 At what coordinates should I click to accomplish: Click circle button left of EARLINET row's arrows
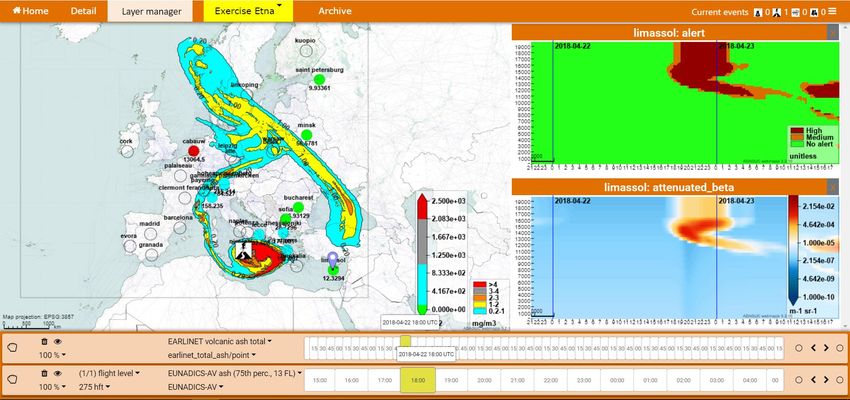[799, 348]
